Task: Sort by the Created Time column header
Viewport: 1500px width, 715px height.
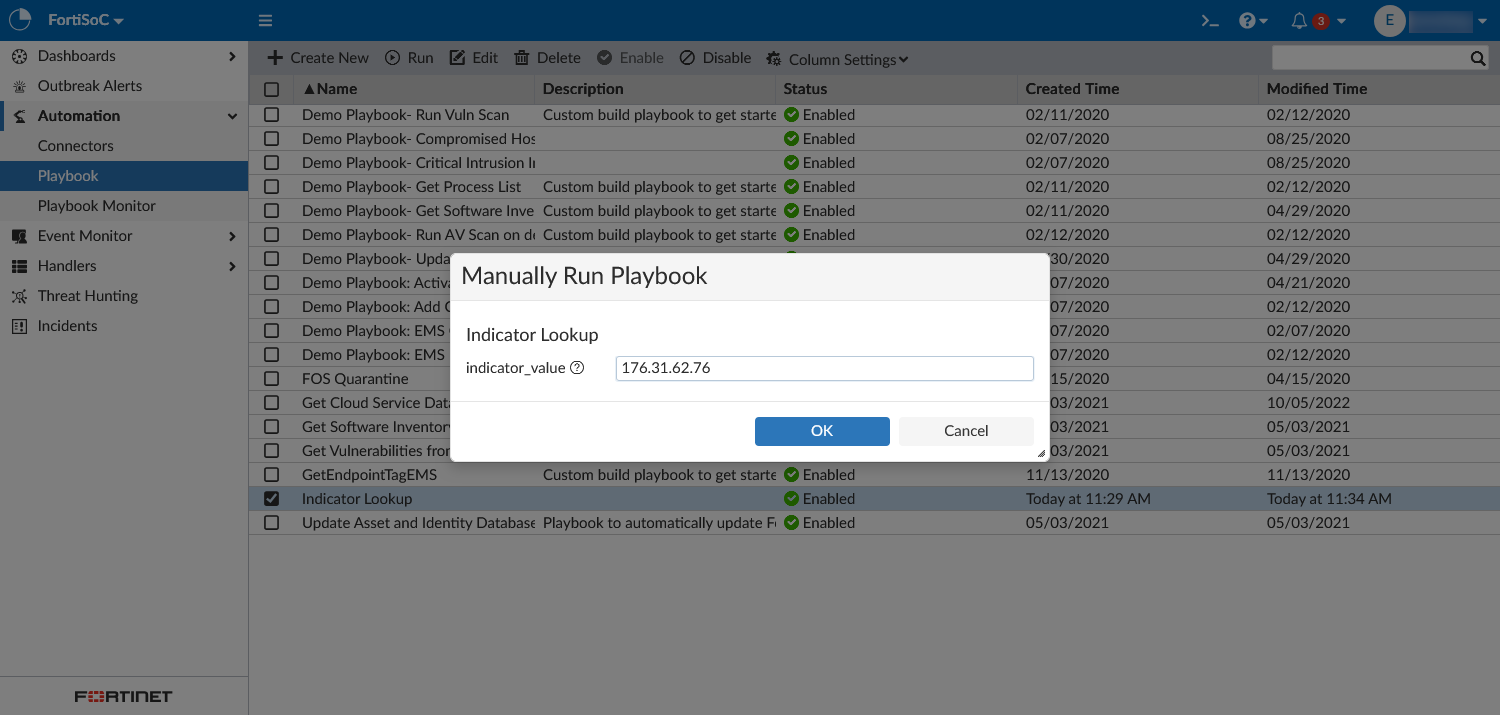Action: coord(1072,89)
